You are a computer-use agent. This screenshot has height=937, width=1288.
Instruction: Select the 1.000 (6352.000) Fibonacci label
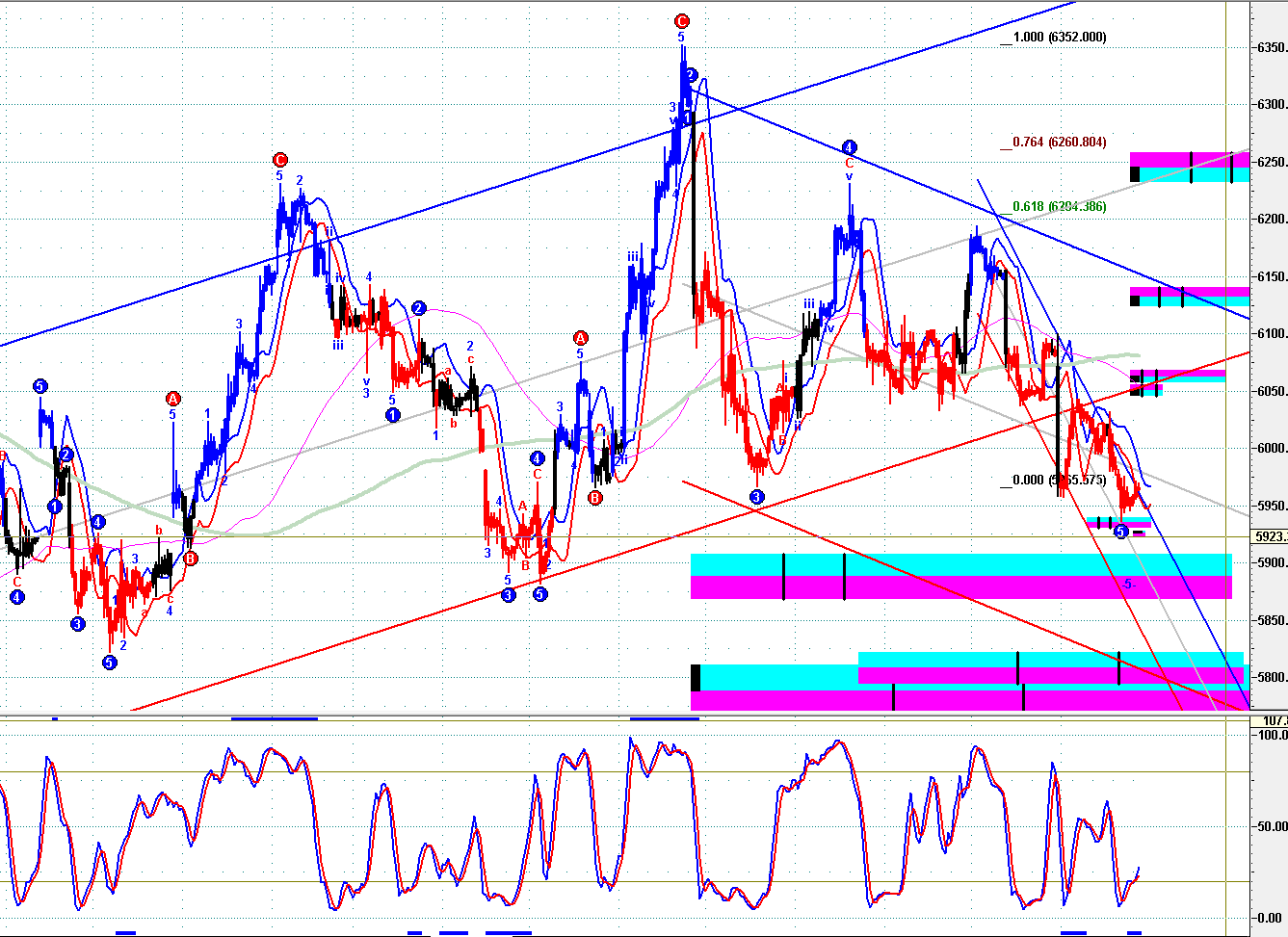(x=1061, y=38)
